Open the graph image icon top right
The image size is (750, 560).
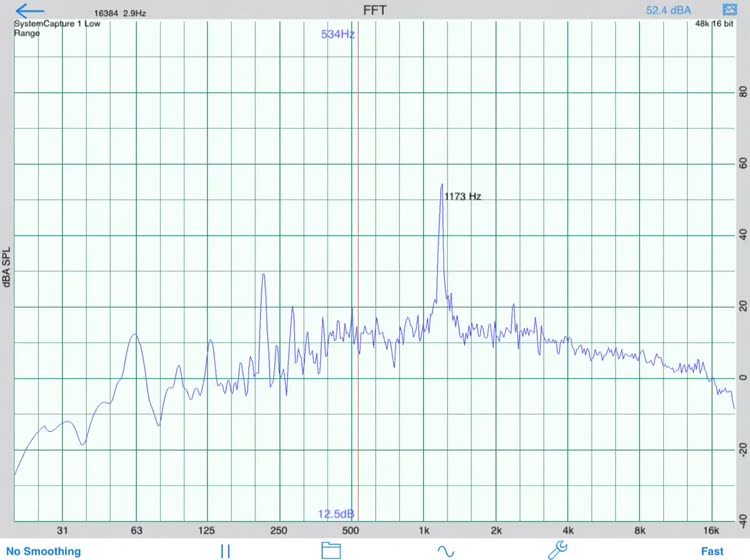729,10
